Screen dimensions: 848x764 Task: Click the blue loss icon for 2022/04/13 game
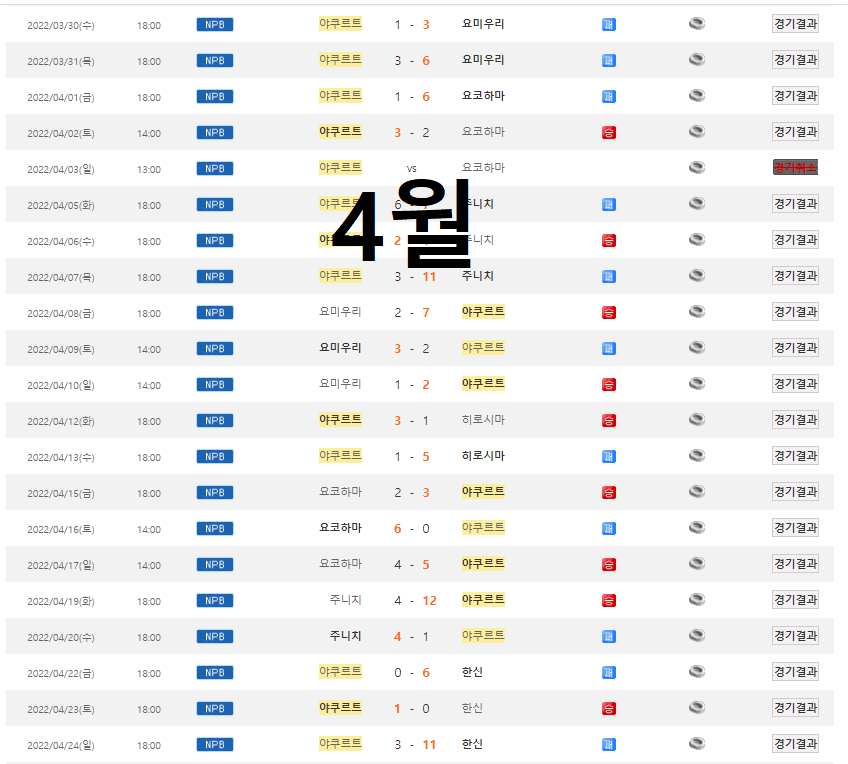pyautogui.click(x=609, y=456)
